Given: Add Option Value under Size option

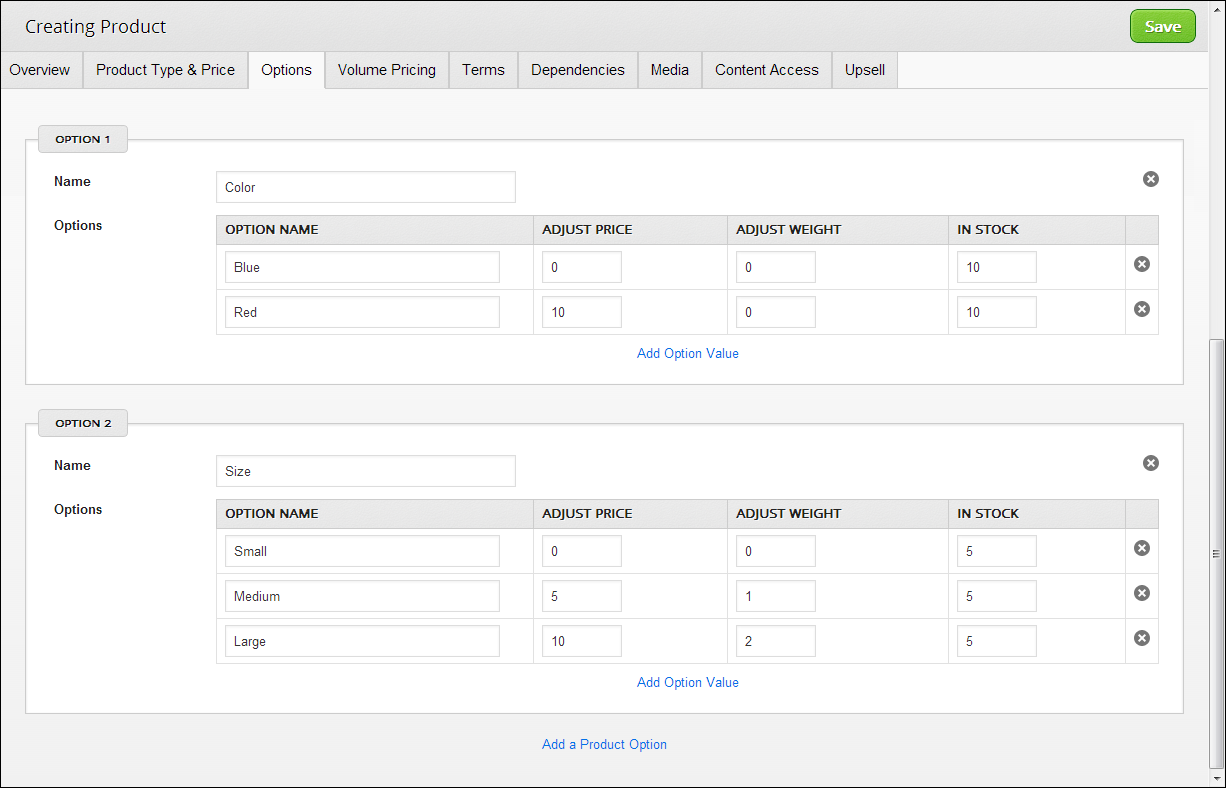Looking at the screenshot, I should coord(688,682).
